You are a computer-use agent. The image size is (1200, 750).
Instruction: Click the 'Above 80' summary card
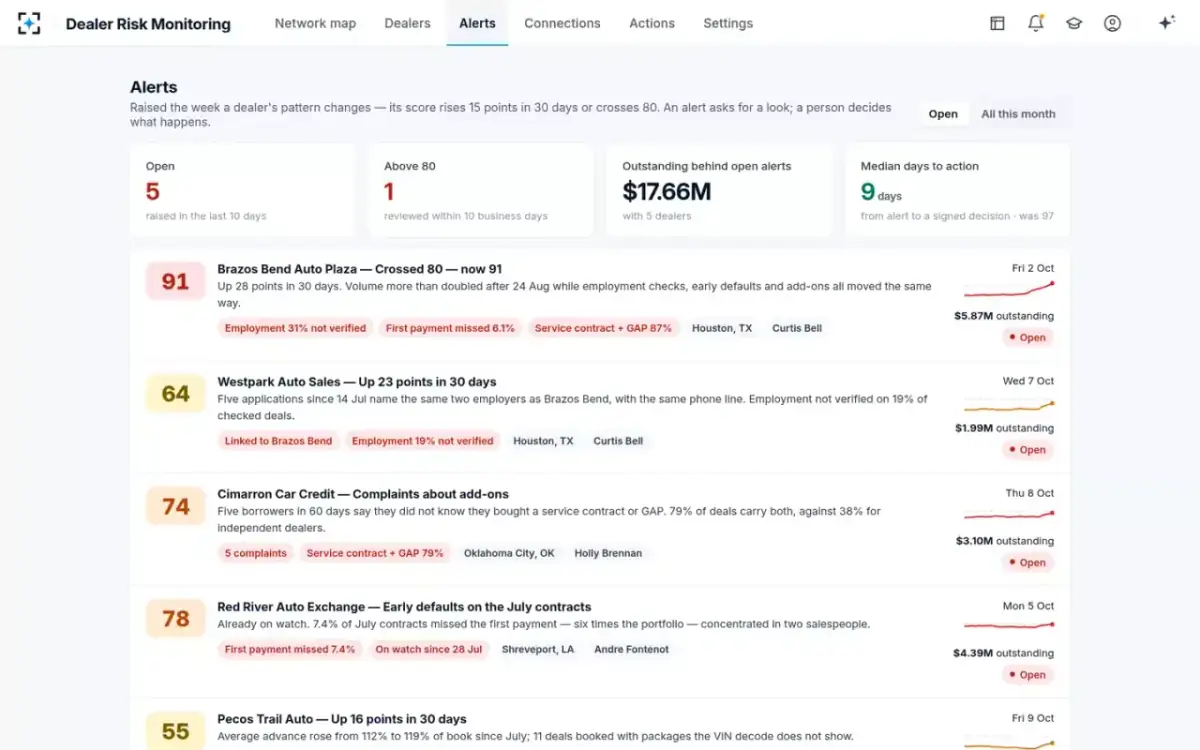click(x=480, y=190)
